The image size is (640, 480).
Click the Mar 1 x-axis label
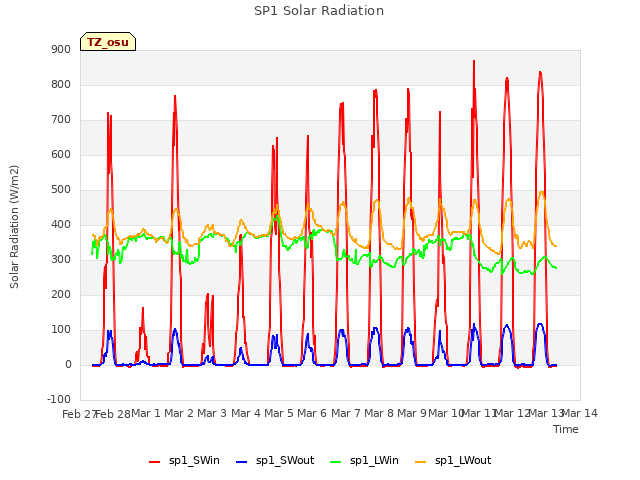pyautogui.click(x=146, y=413)
